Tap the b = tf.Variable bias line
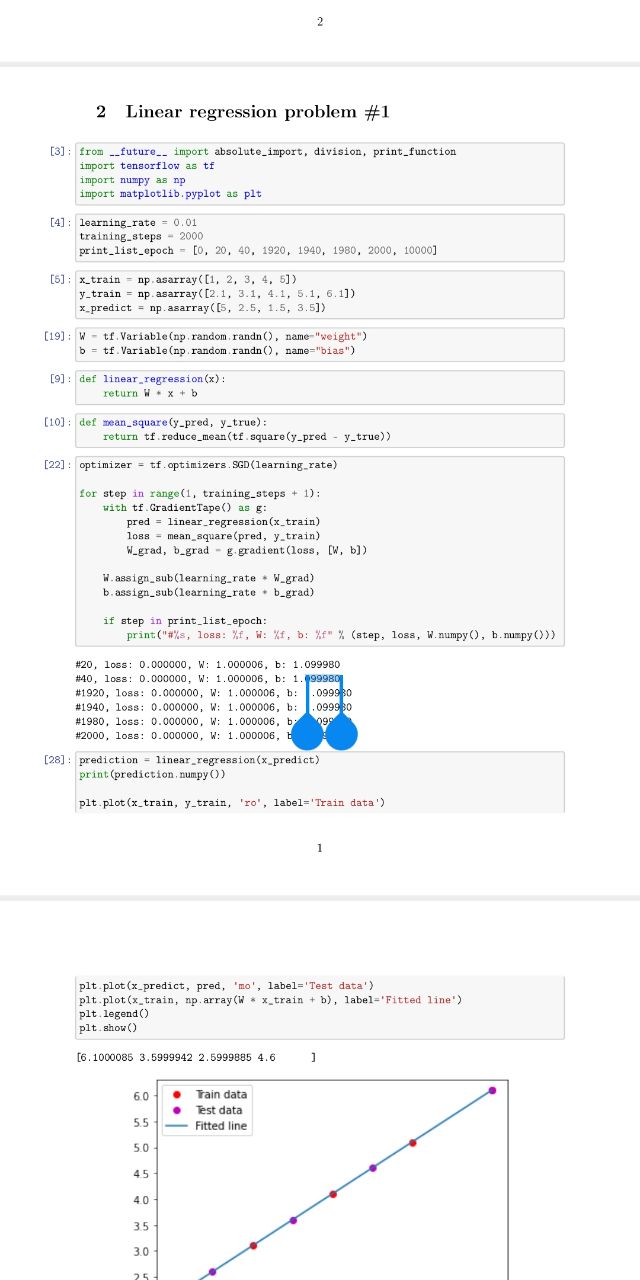The height and width of the screenshot is (1280, 640). tap(218, 350)
